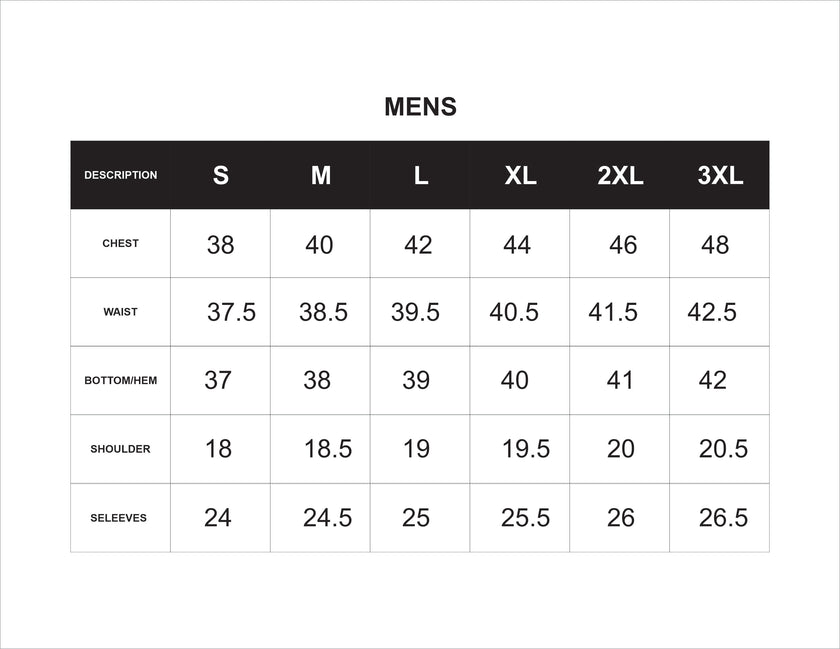
Task: Click the SHOULDER row label
Action: pyautogui.click(x=120, y=449)
